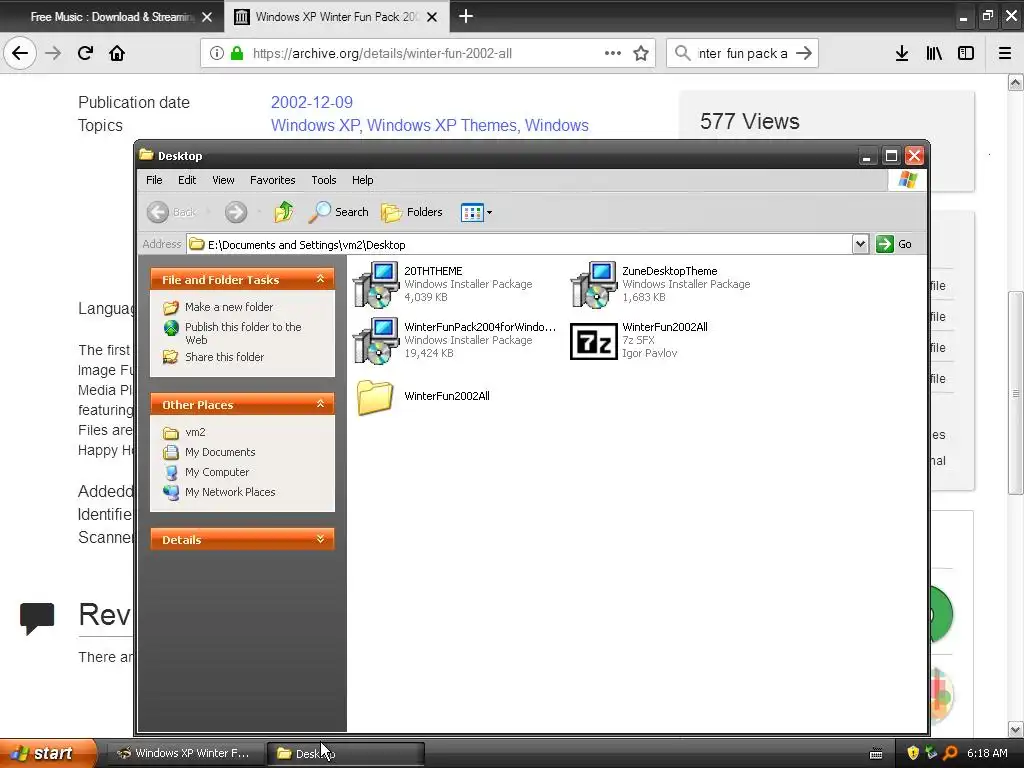1024x768 pixels.
Task: Select the WinterFun2002All folder icon
Action: point(375,397)
